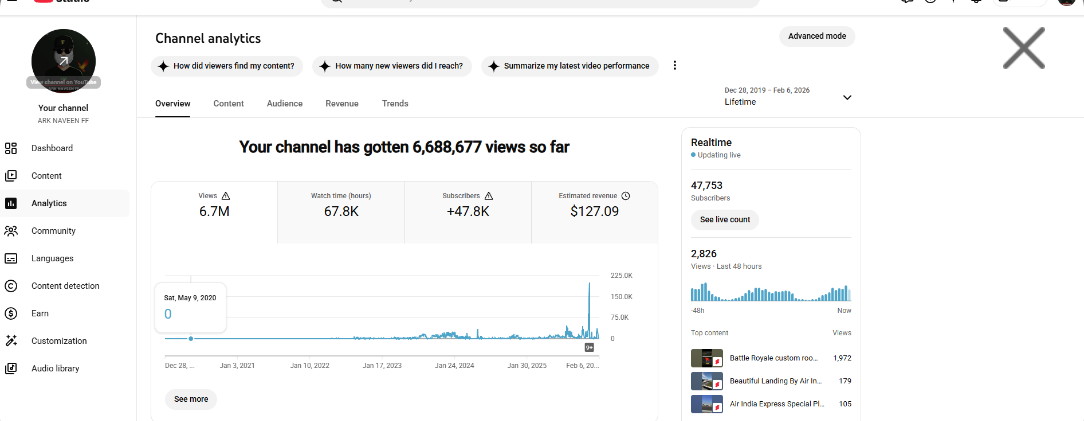Open the three-dot menu beside suggestions

675,66
